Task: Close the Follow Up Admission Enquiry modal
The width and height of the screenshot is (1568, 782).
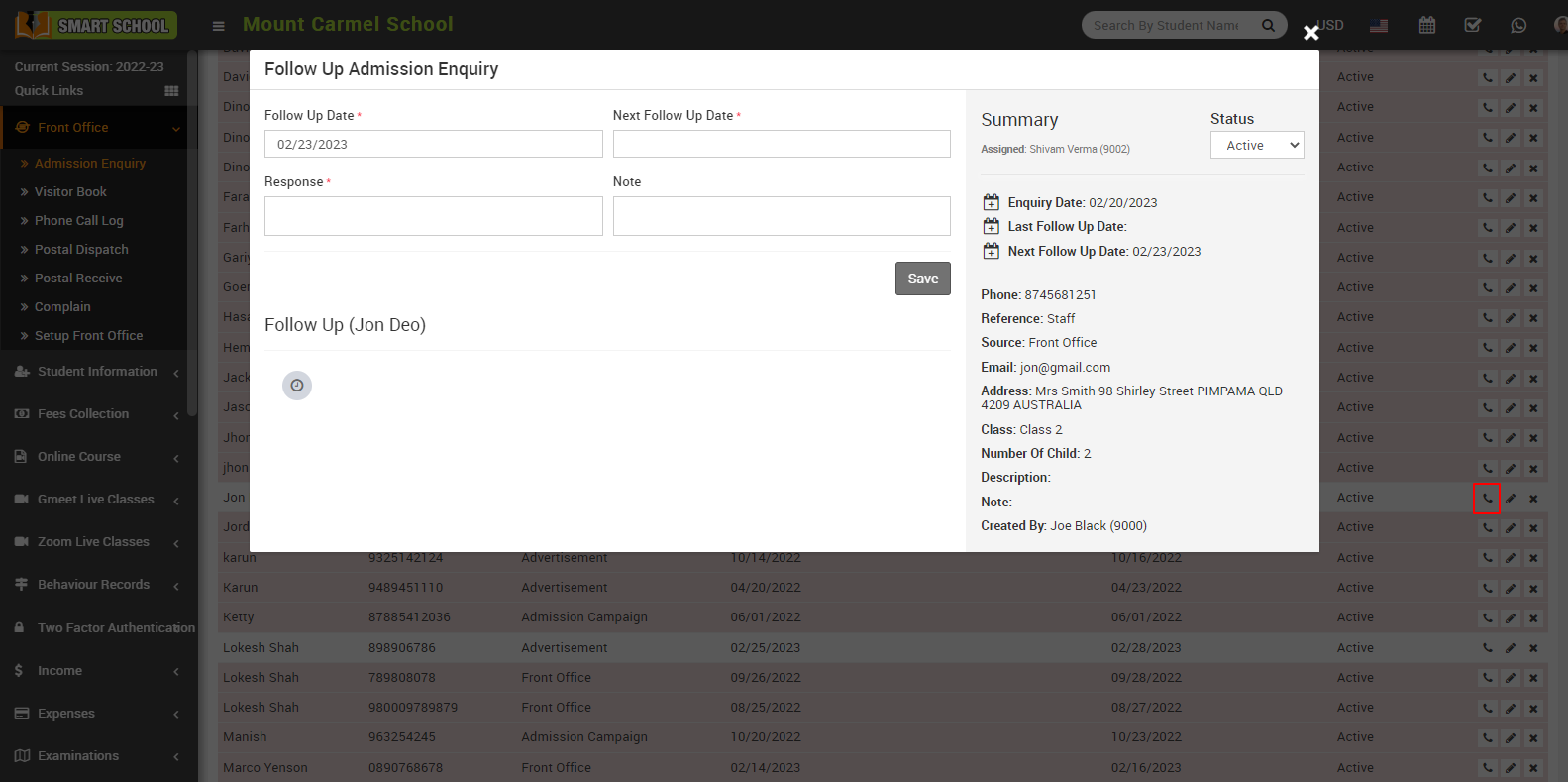Action: point(1310,33)
